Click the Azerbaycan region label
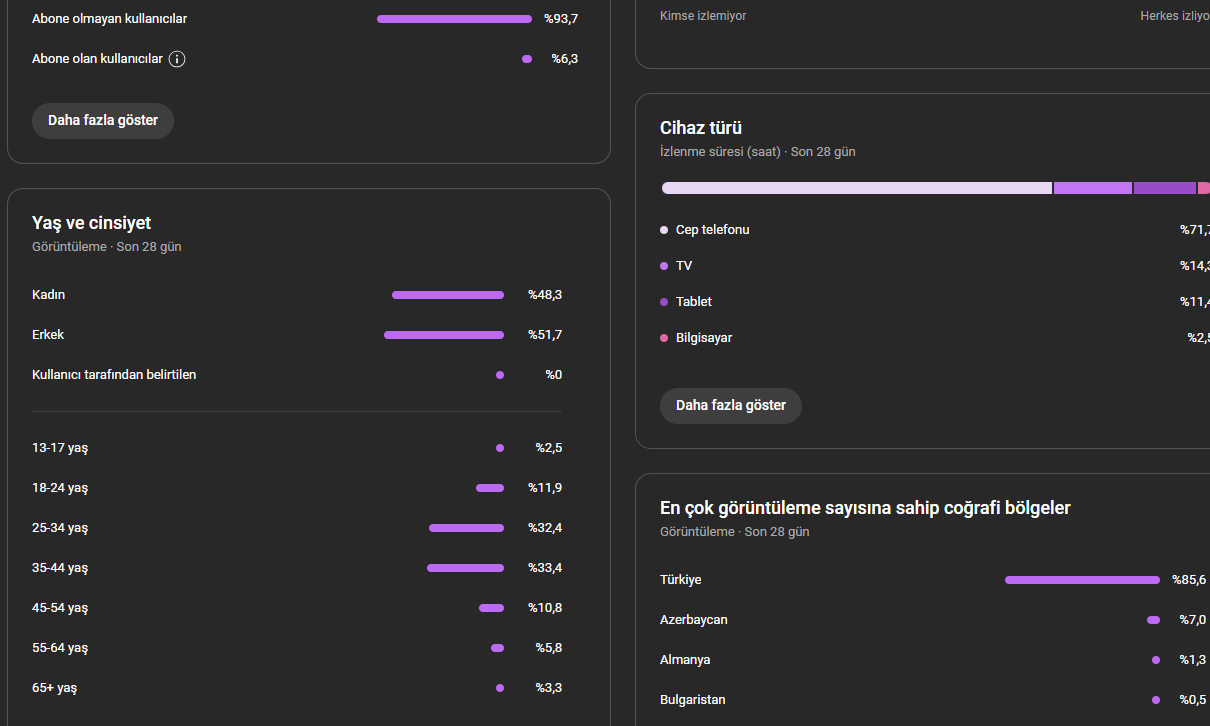Viewport: 1210px width, 726px height. pos(694,620)
